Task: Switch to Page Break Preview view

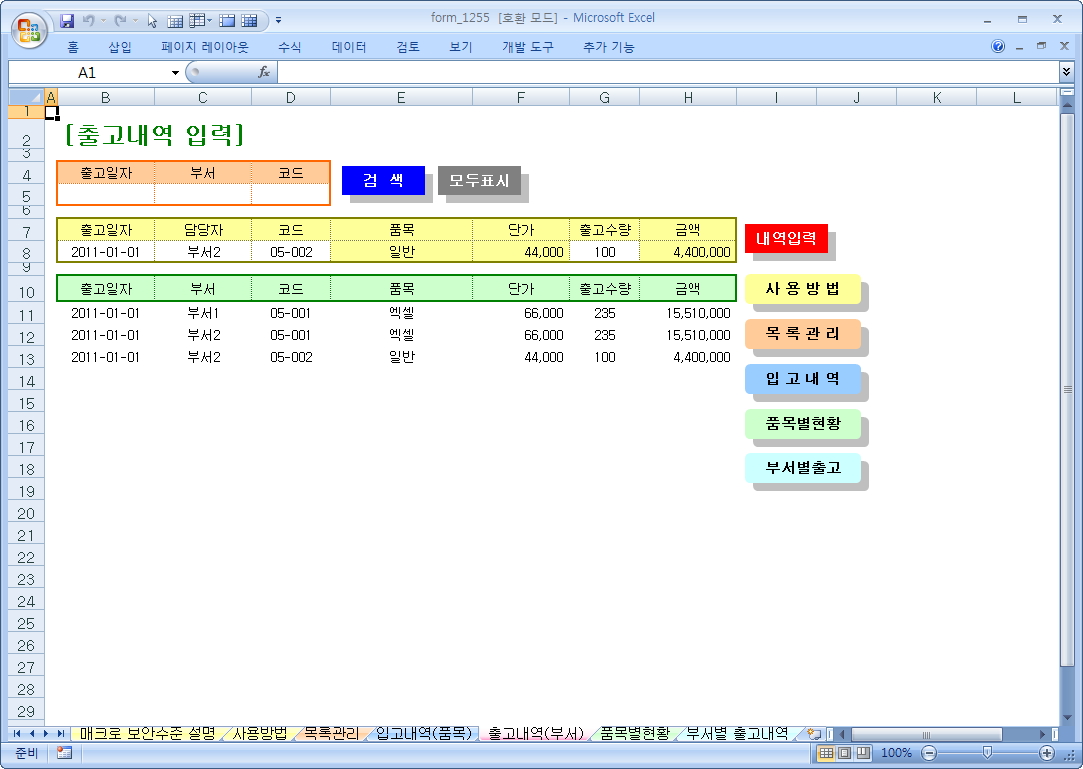Action: [x=863, y=752]
